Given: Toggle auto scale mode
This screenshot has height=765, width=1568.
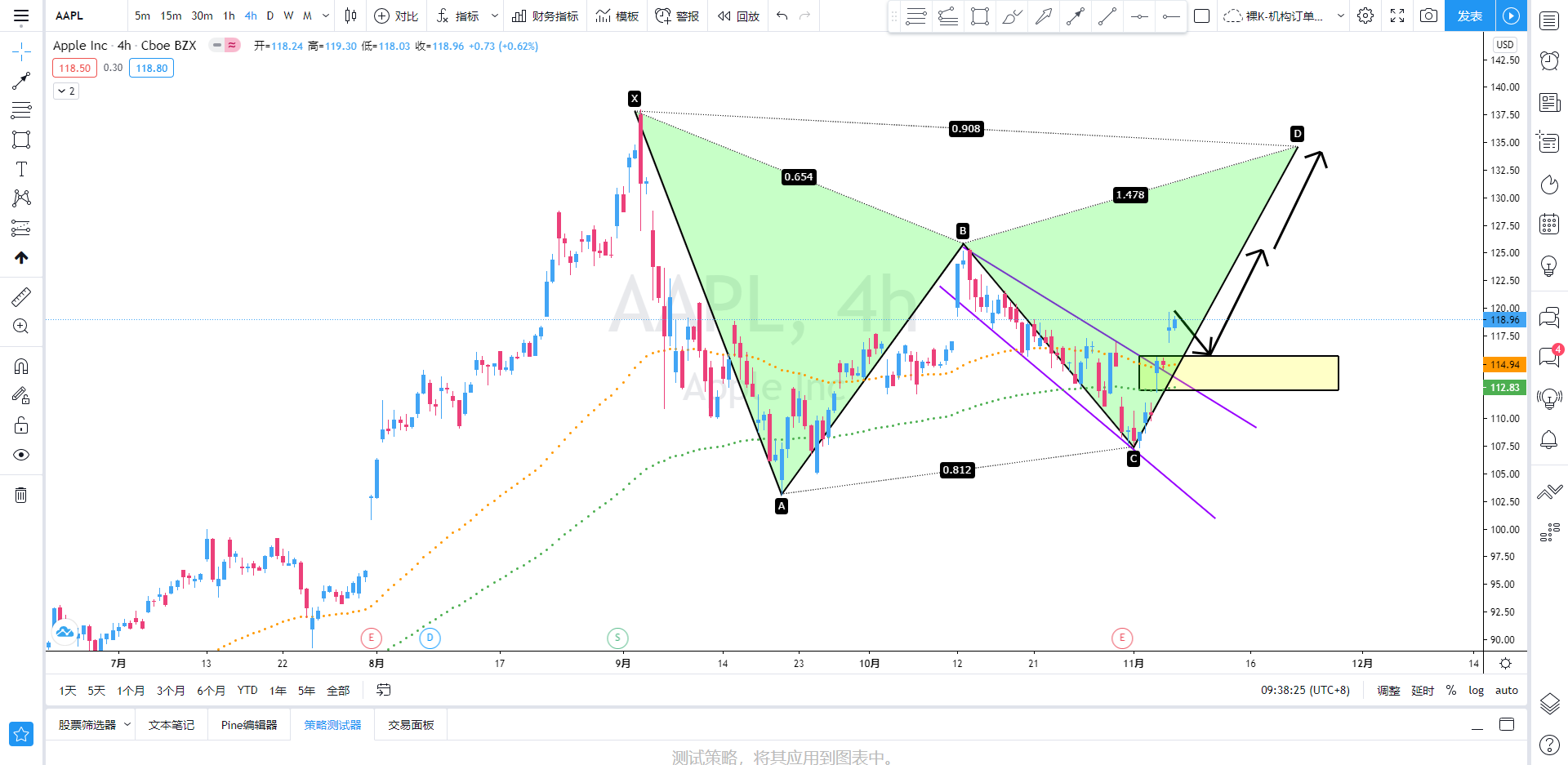Looking at the screenshot, I should [x=1507, y=691].
